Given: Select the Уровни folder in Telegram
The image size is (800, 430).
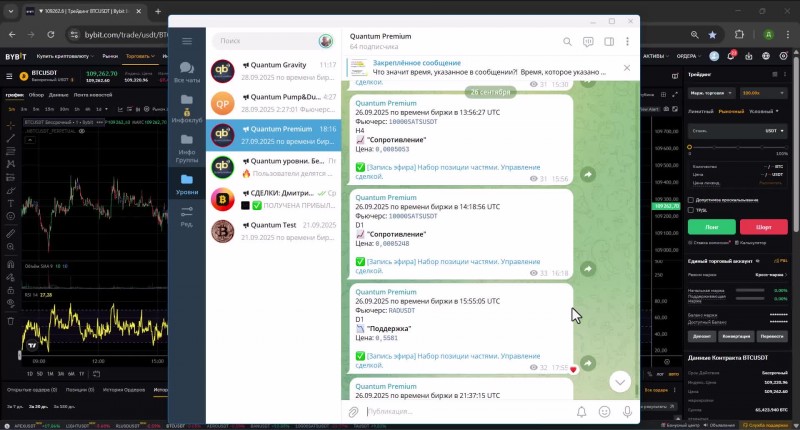Looking at the screenshot, I should (x=187, y=185).
